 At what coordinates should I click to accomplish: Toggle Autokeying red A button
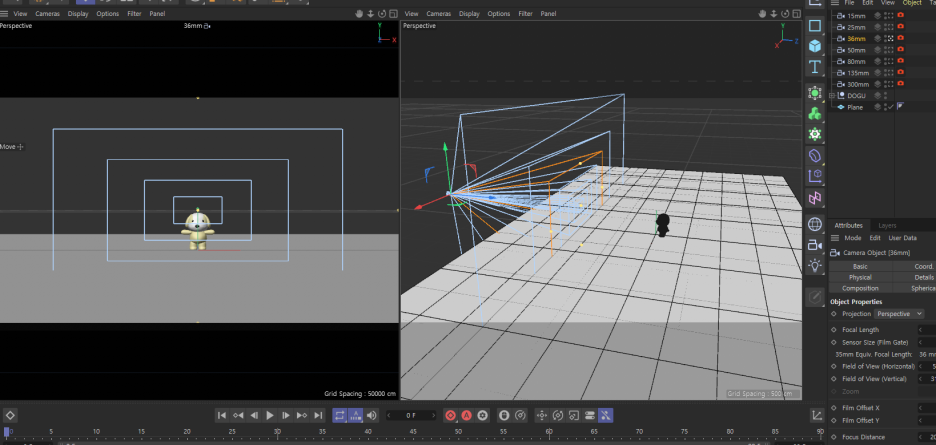(467, 415)
